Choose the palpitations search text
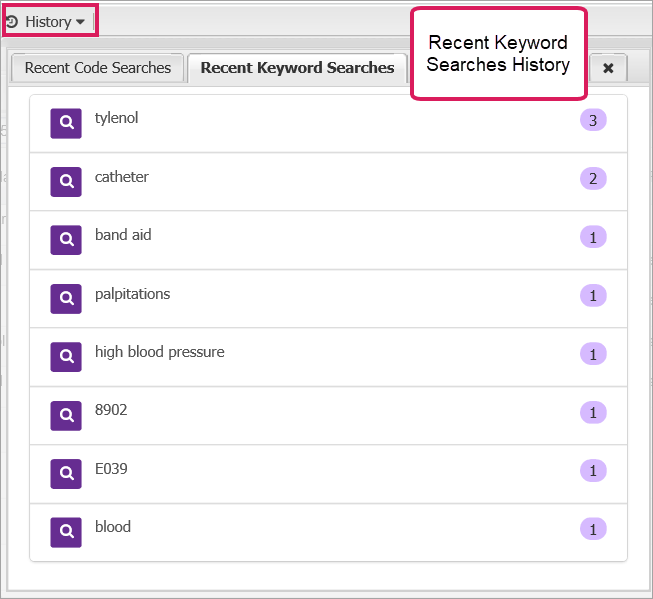The image size is (653, 599). [x=132, y=294]
